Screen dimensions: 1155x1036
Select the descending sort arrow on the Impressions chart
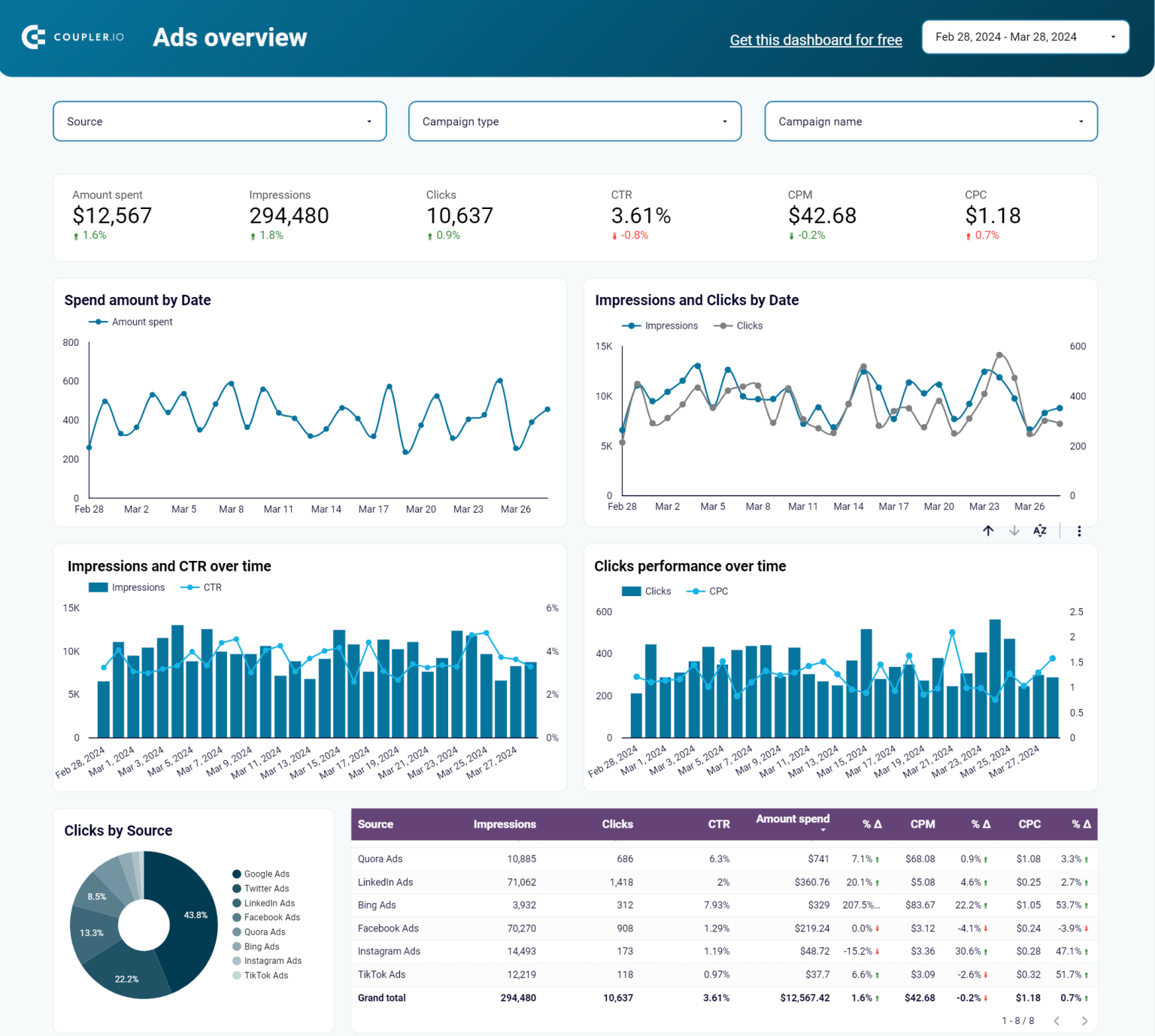pyautogui.click(x=1014, y=530)
